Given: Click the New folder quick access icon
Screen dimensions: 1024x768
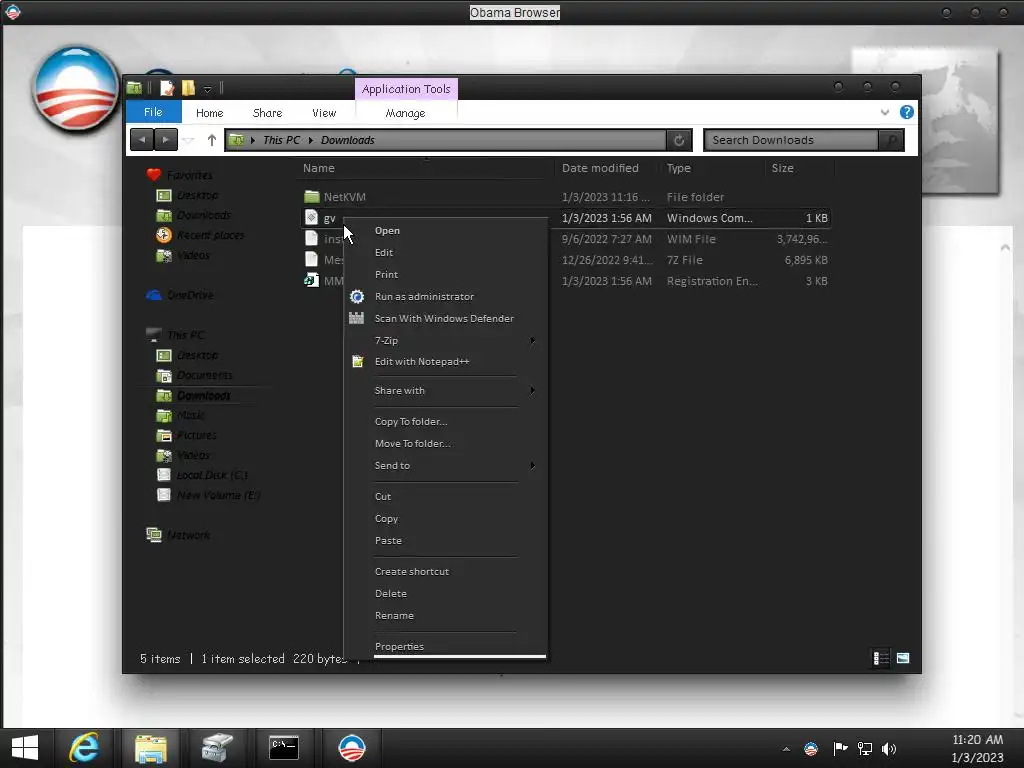Looking at the screenshot, I should point(188,88).
